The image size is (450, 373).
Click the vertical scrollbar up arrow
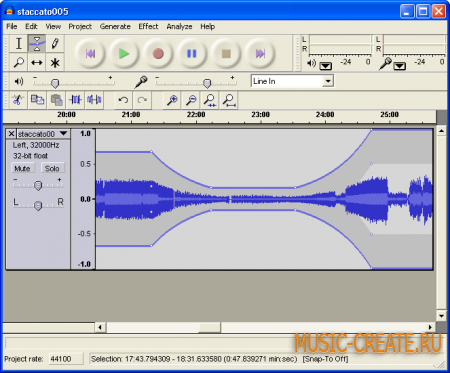(x=441, y=131)
